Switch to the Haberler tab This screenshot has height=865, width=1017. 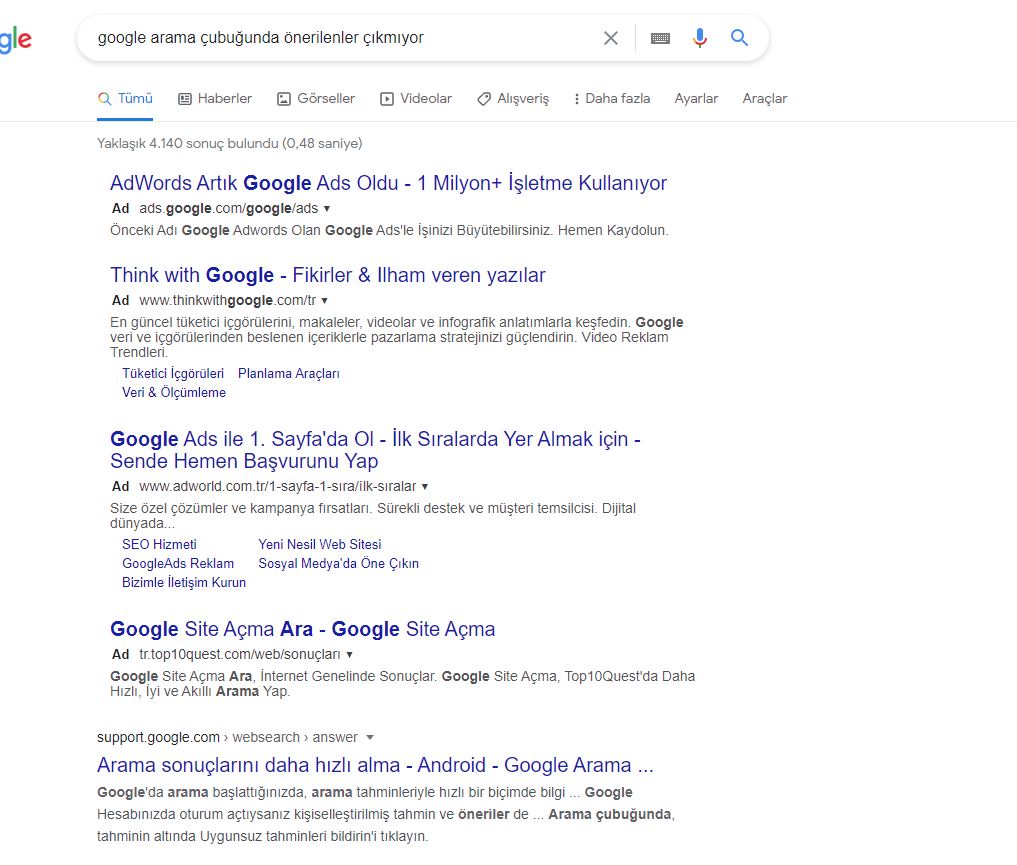coord(215,99)
